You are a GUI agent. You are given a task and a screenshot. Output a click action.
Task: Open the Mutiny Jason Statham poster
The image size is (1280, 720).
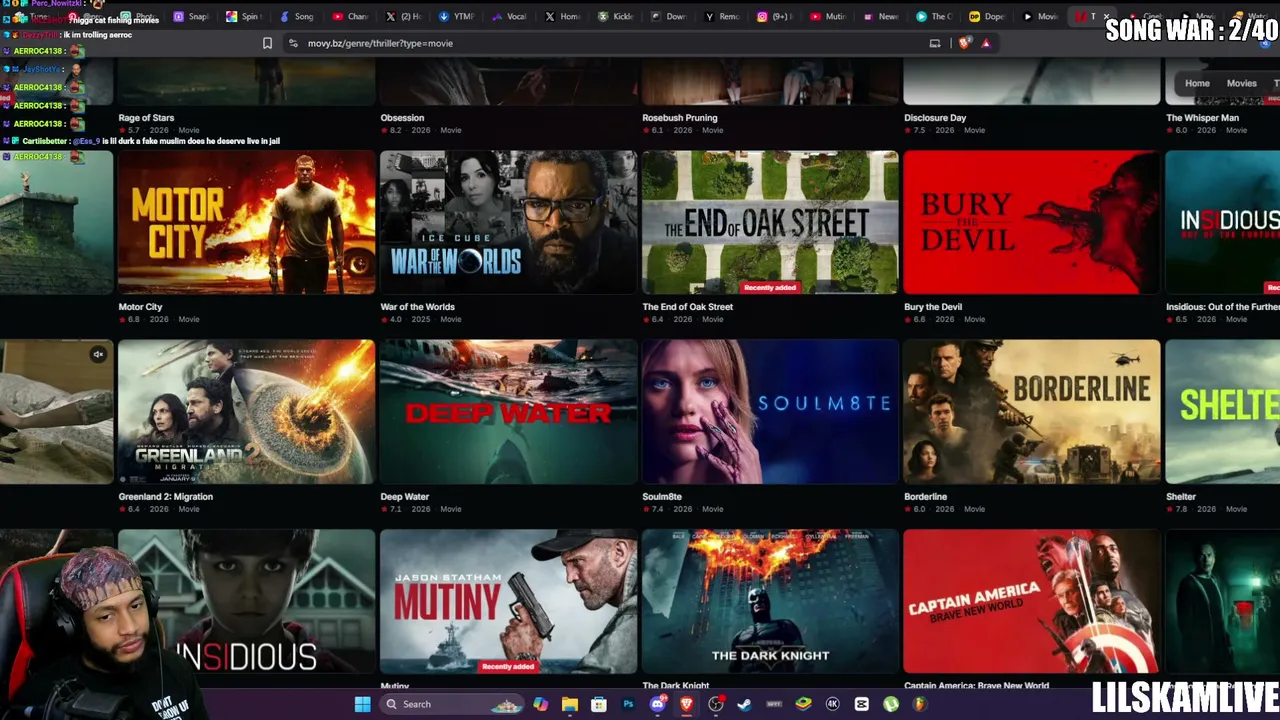(508, 601)
